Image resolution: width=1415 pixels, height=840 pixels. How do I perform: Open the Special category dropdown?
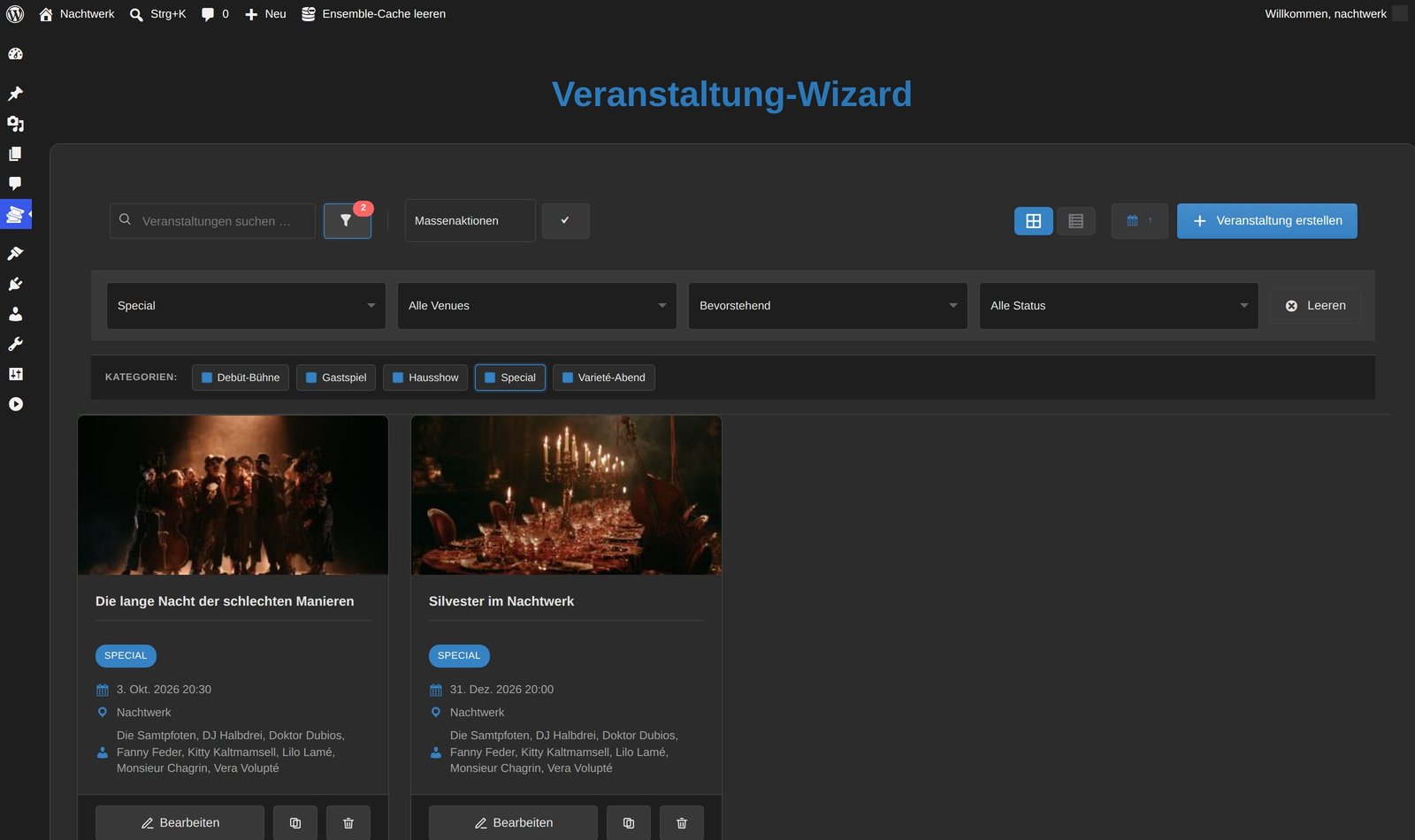[246, 306]
